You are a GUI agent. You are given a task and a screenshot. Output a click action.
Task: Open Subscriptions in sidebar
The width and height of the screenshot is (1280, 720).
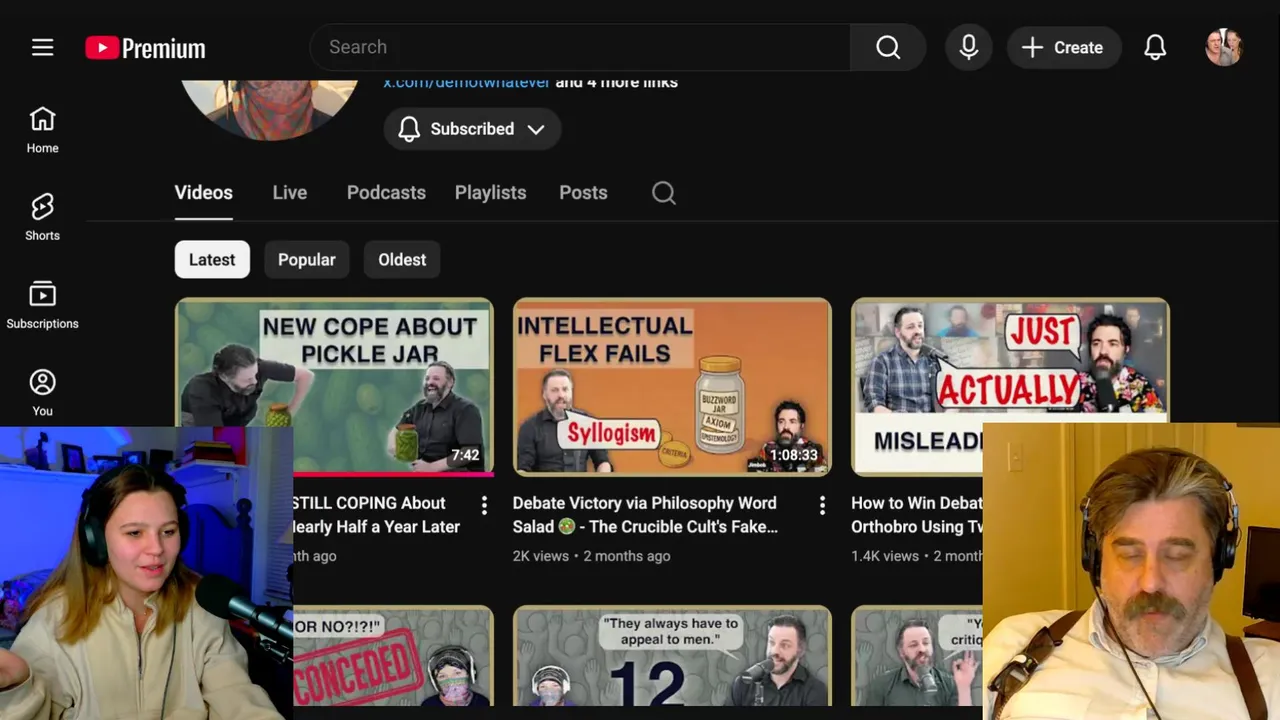pos(42,306)
